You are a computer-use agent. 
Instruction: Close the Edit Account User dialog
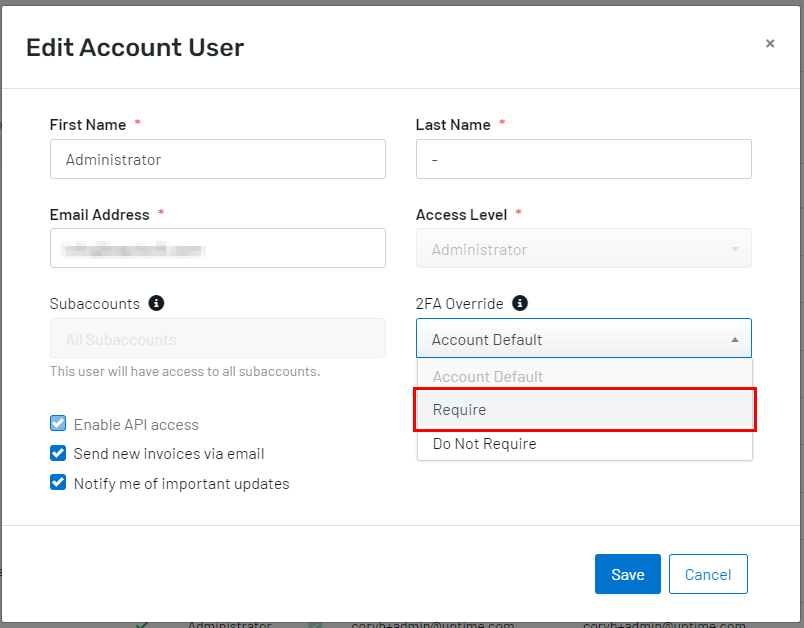769,43
